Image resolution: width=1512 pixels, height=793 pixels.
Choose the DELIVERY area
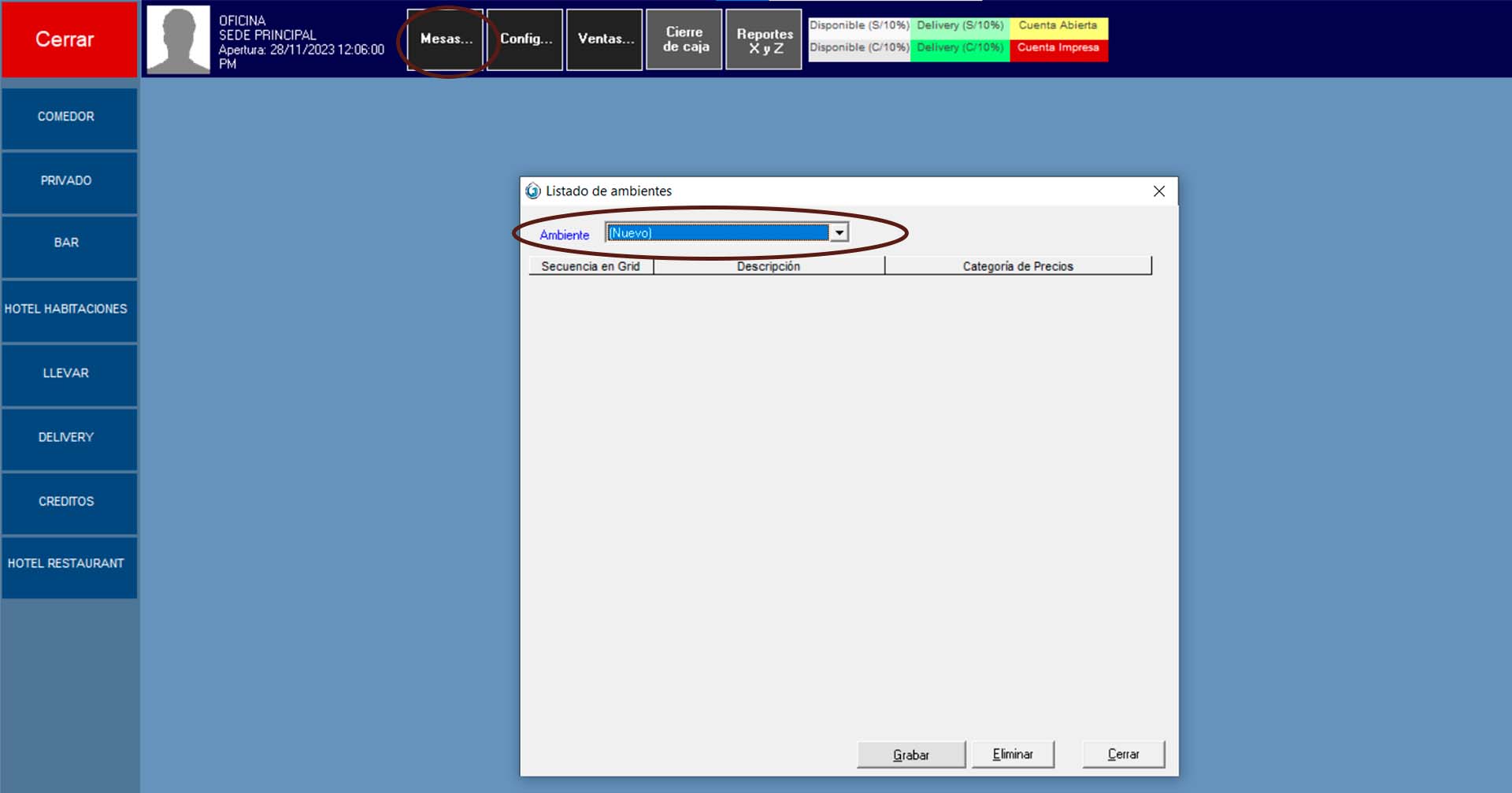68,438
